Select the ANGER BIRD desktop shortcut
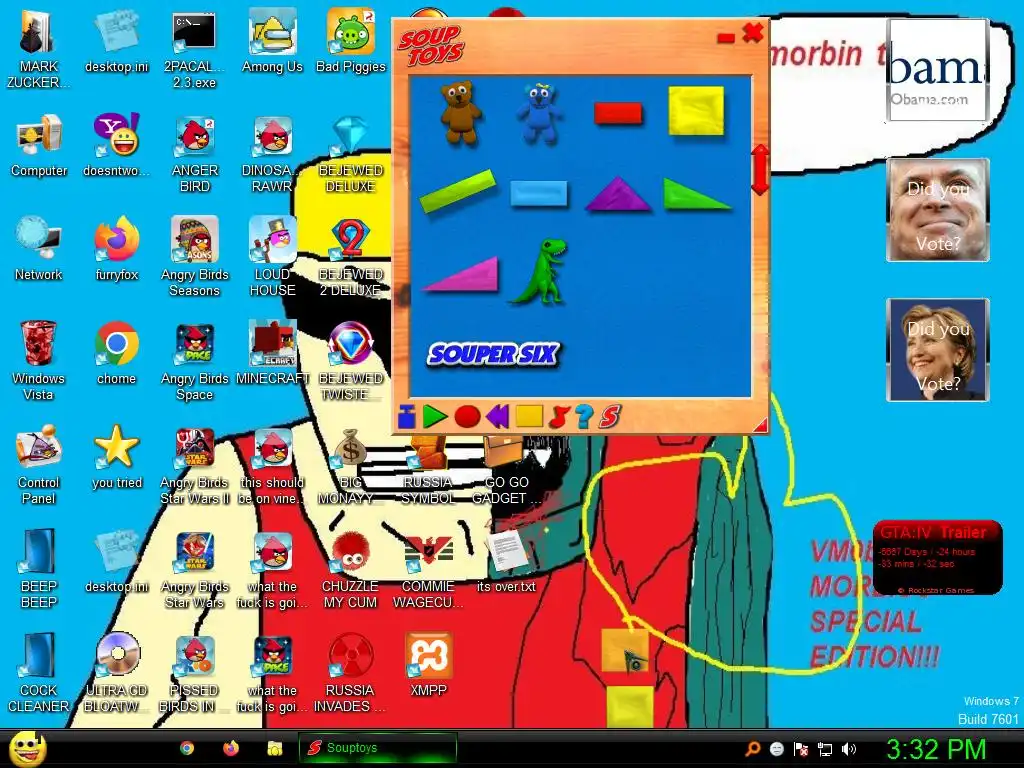This screenshot has width=1024, height=768. (x=195, y=154)
